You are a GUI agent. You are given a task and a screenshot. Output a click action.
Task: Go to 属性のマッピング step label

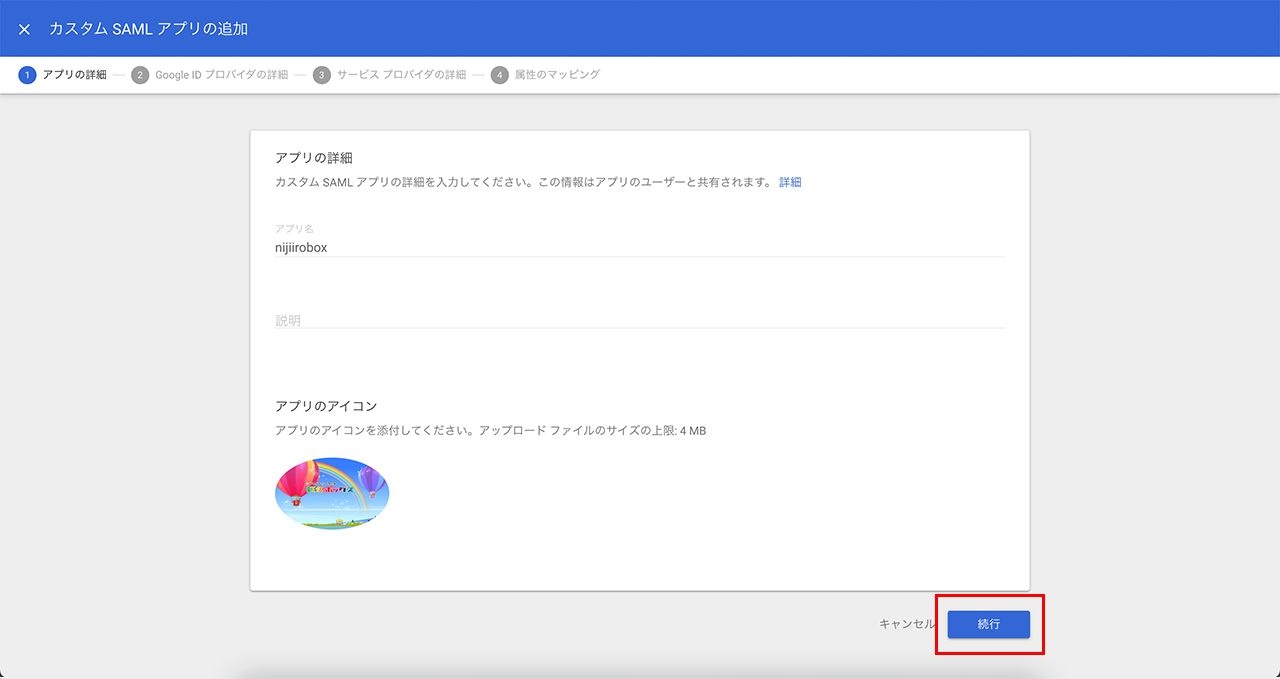(x=557, y=75)
